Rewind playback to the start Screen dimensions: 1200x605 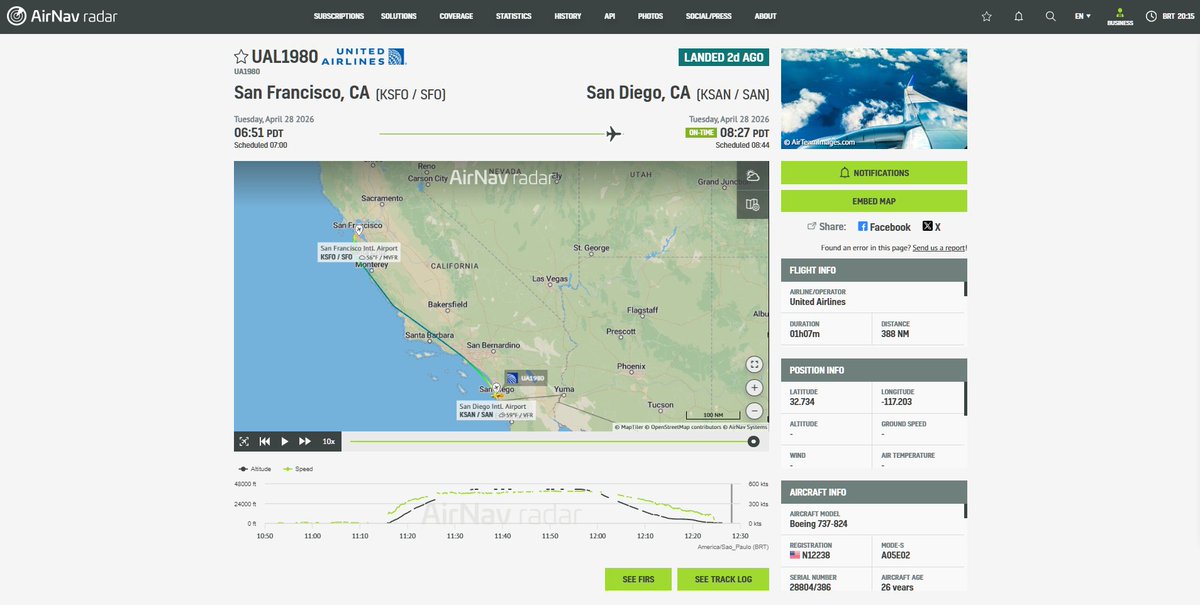[x=265, y=441]
